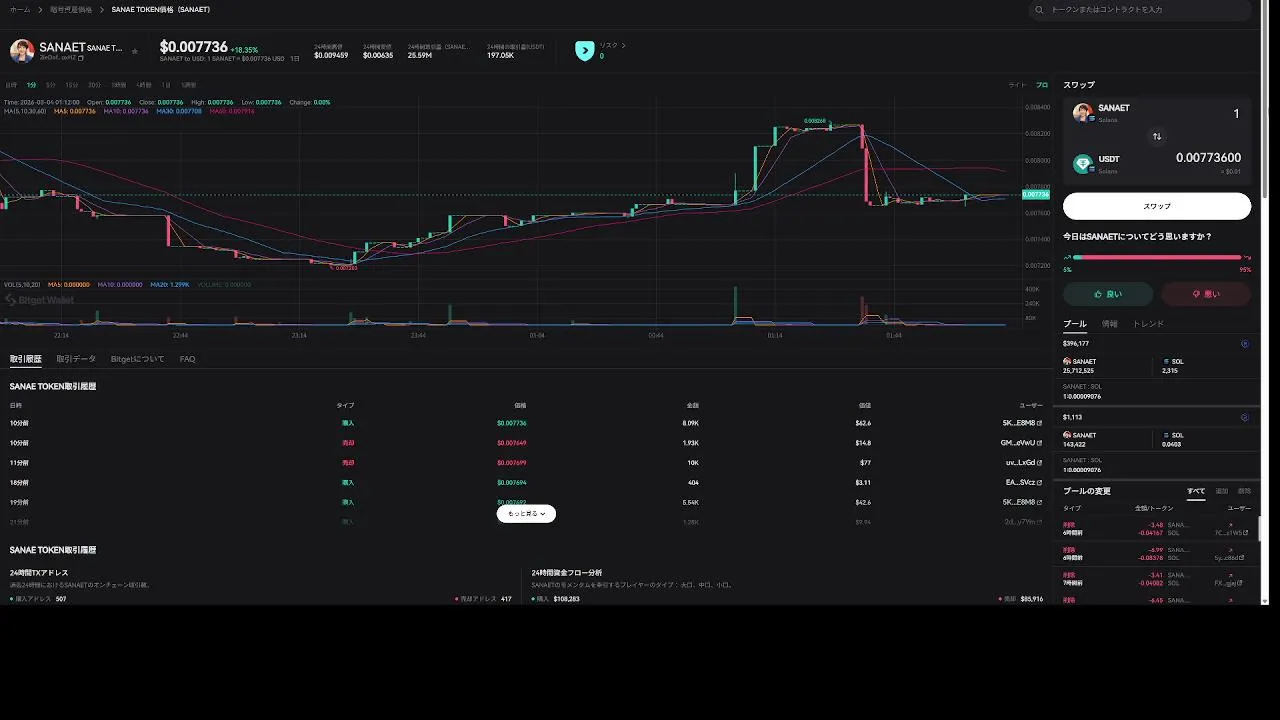Open user link 5K...E8M8 in 10分前 buy row
This screenshot has height=720, width=1280.
coord(1022,423)
